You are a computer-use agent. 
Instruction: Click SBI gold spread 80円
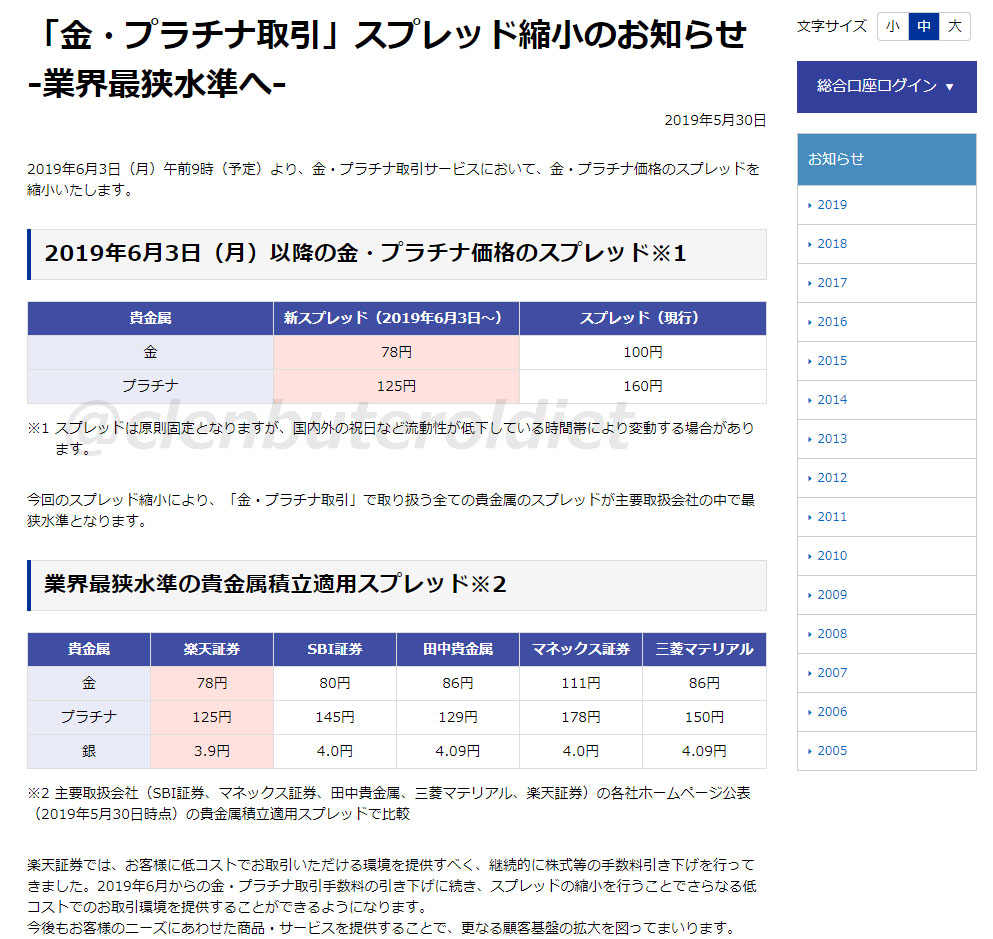coord(334,683)
